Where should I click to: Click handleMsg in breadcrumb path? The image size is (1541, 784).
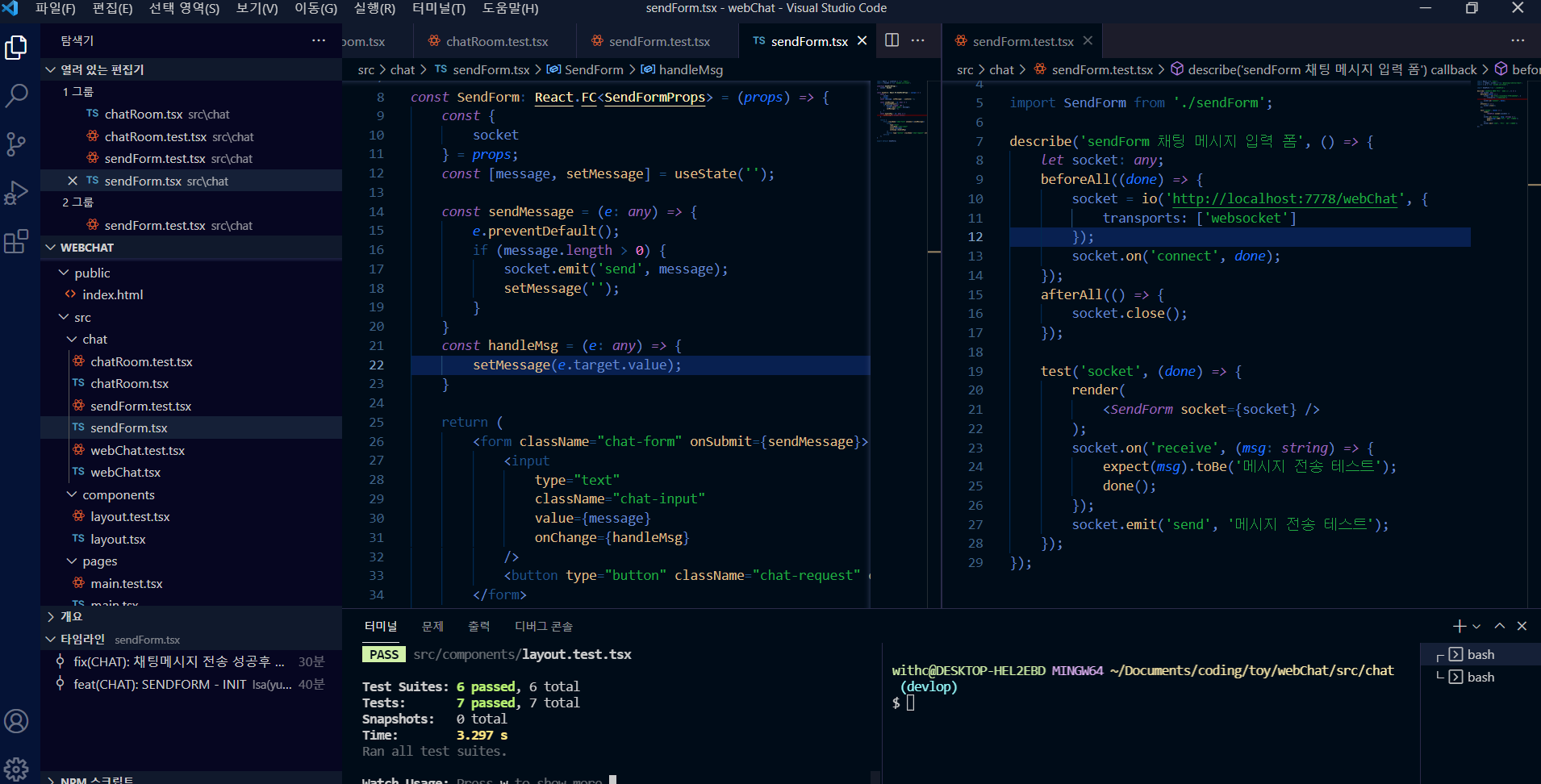(x=690, y=69)
